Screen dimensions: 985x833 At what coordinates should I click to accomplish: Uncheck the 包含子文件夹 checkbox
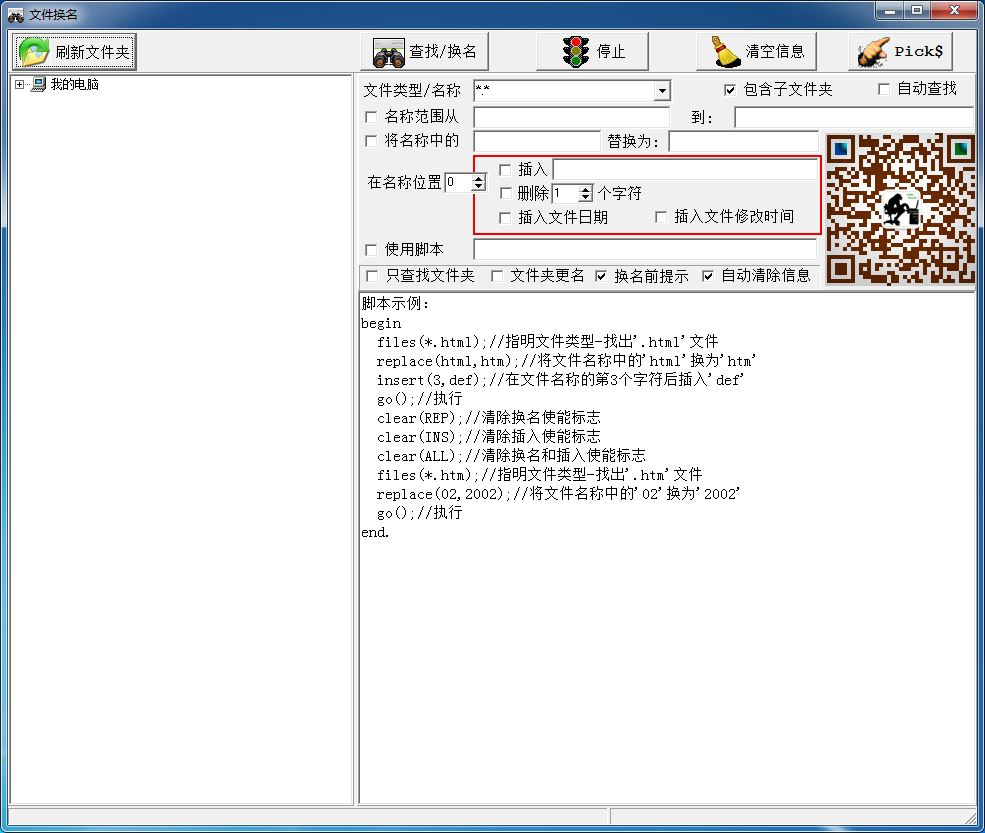coord(730,90)
